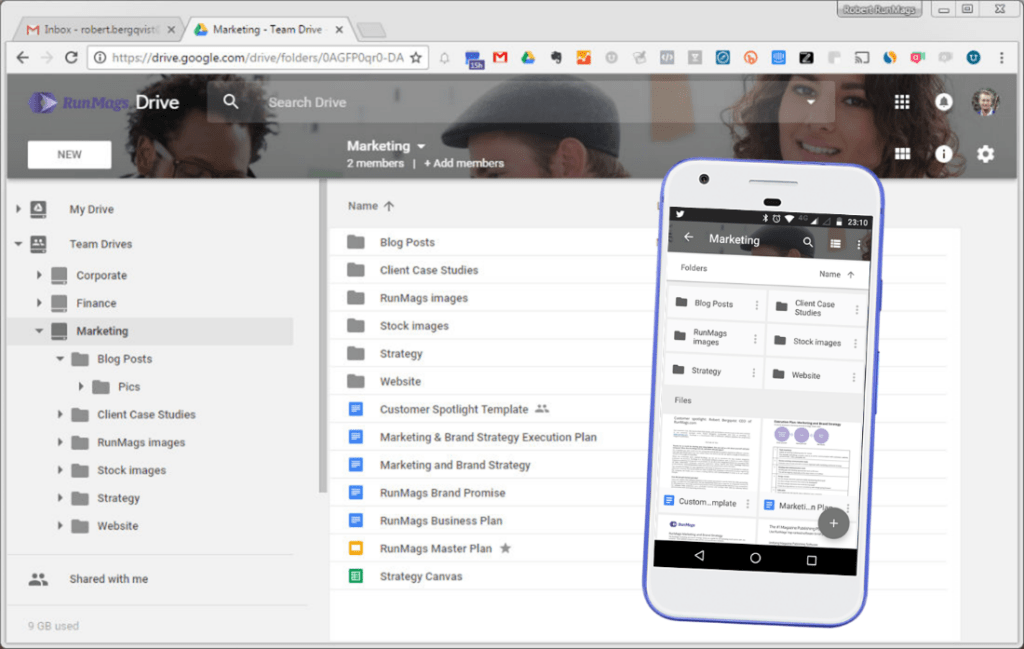Click the browser address bar
The image size is (1024, 649).
(x=258, y=57)
